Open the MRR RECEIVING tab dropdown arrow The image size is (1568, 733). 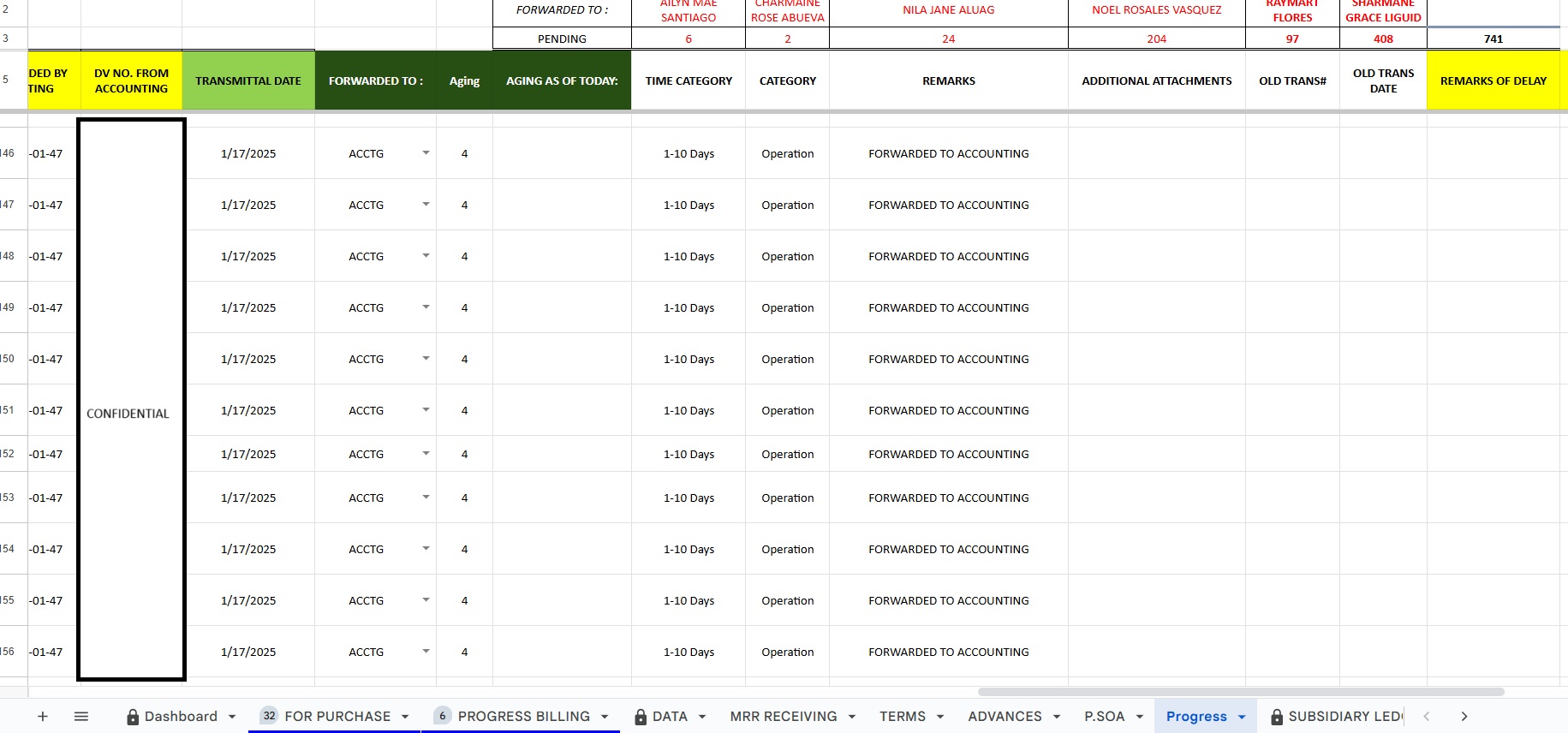coord(852,717)
